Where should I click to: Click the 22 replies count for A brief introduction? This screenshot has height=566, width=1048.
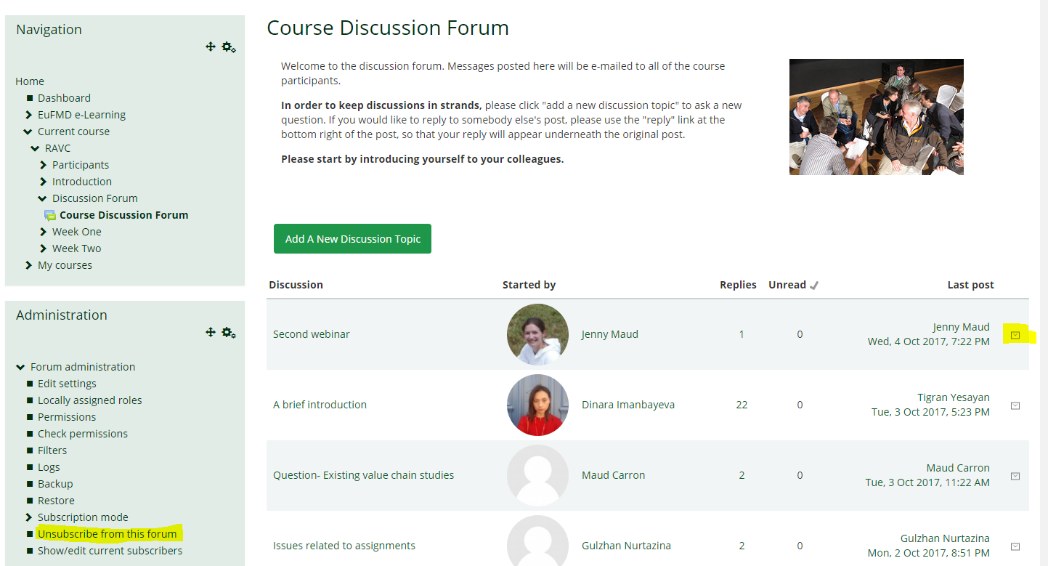click(x=741, y=405)
